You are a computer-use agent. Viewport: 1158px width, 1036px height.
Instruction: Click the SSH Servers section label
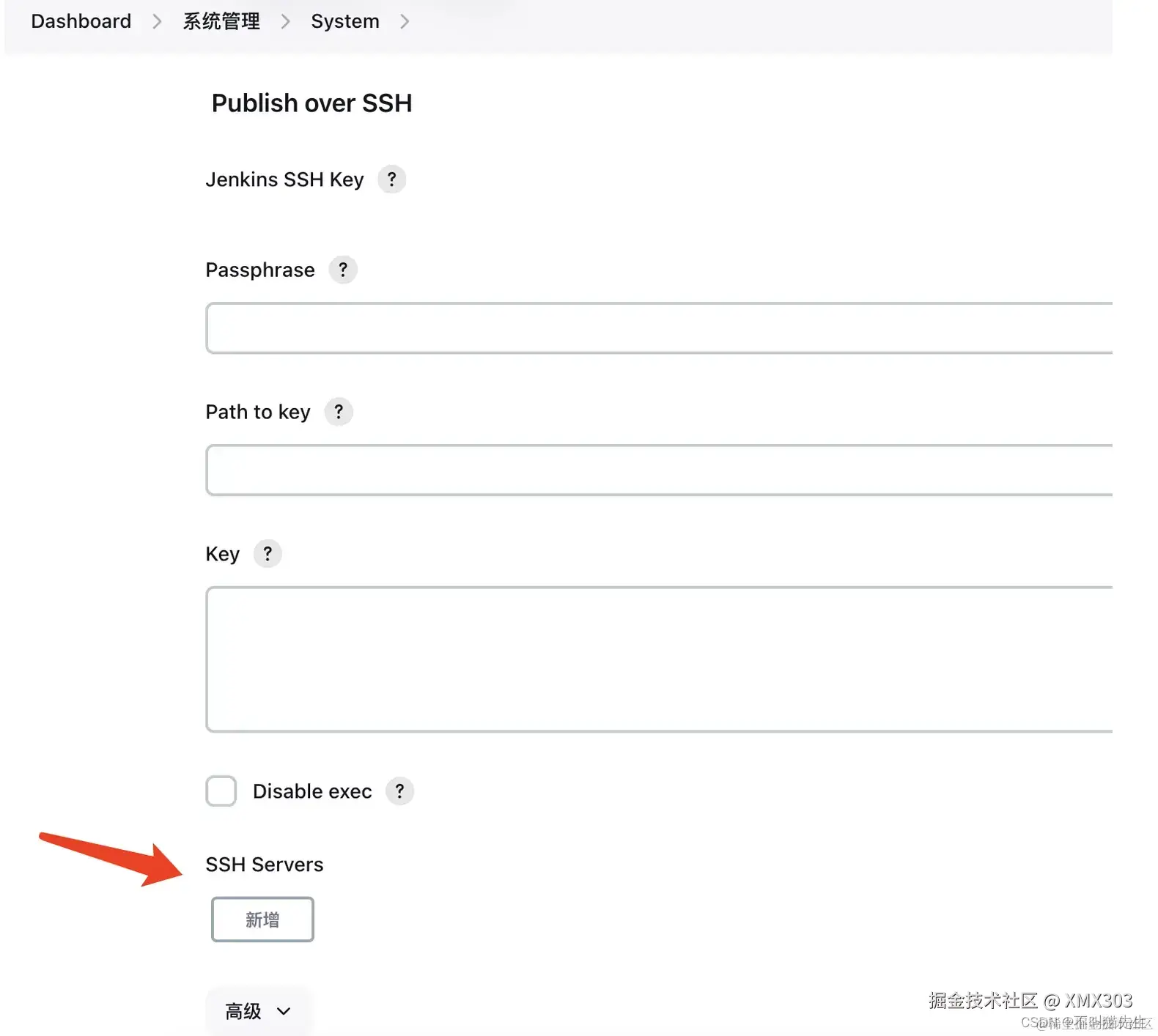(264, 865)
